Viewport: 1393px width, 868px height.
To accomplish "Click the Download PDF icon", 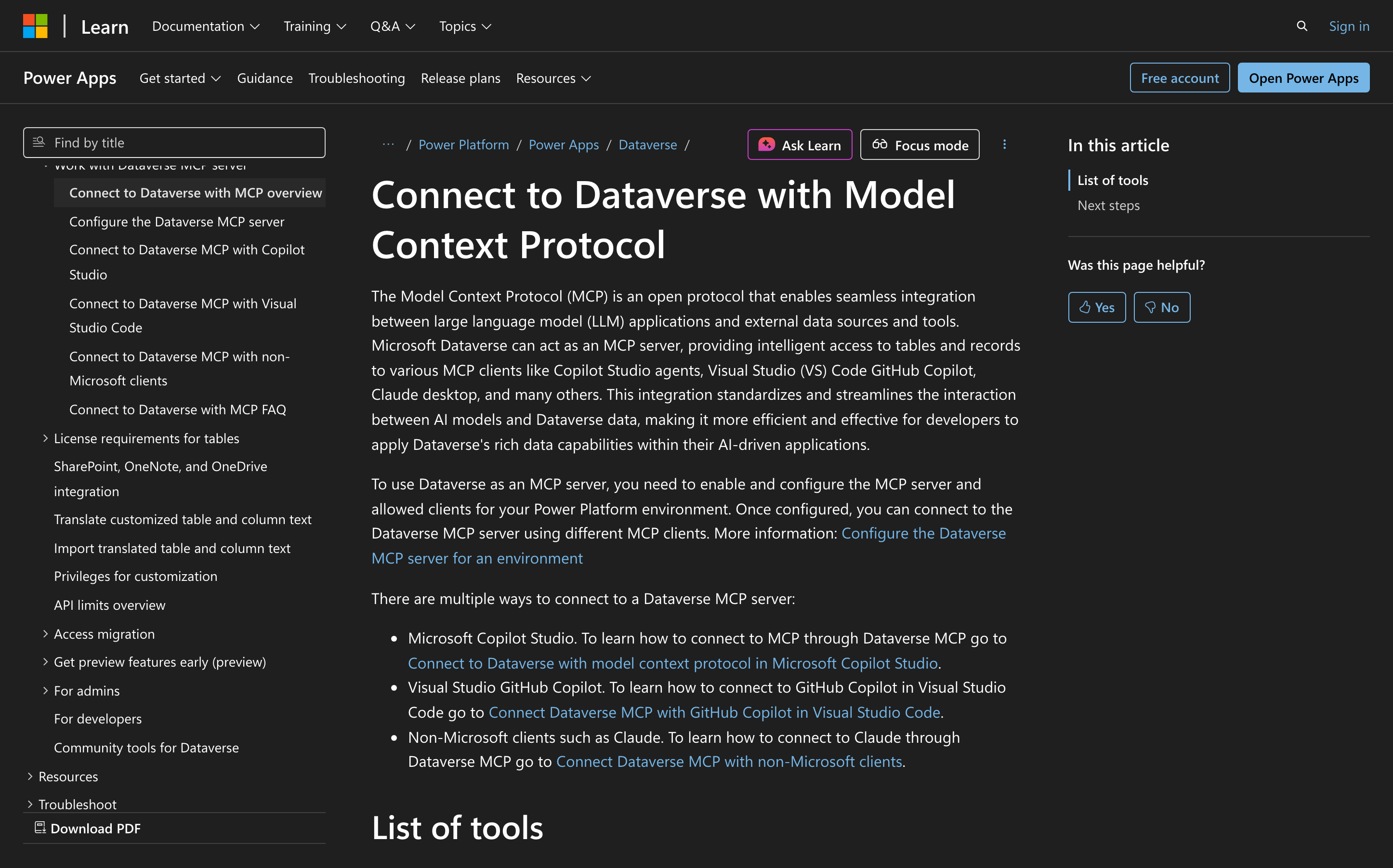I will click(39, 827).
